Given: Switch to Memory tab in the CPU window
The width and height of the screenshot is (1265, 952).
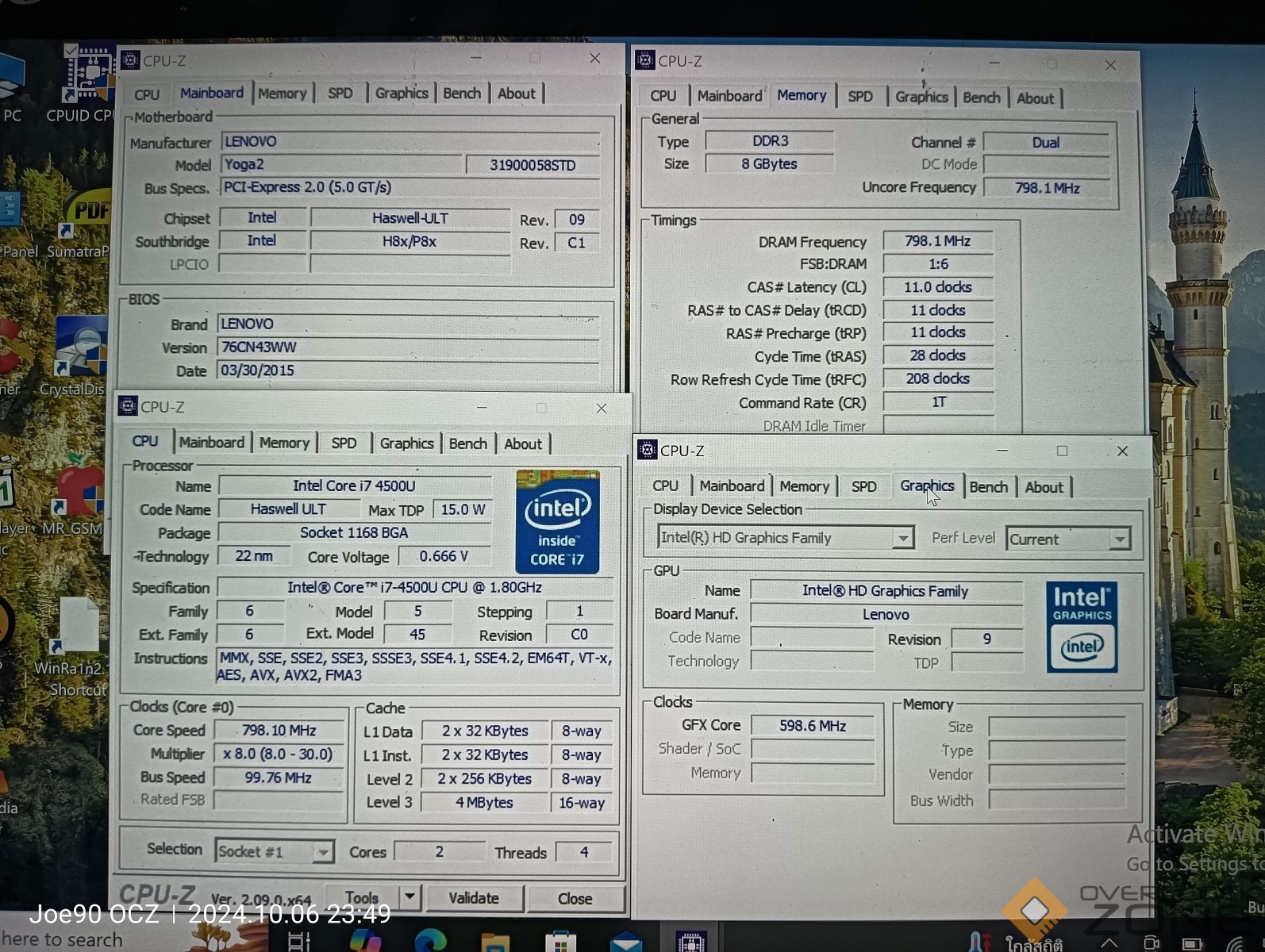Looking at the screenshot, I should [284, 443].
